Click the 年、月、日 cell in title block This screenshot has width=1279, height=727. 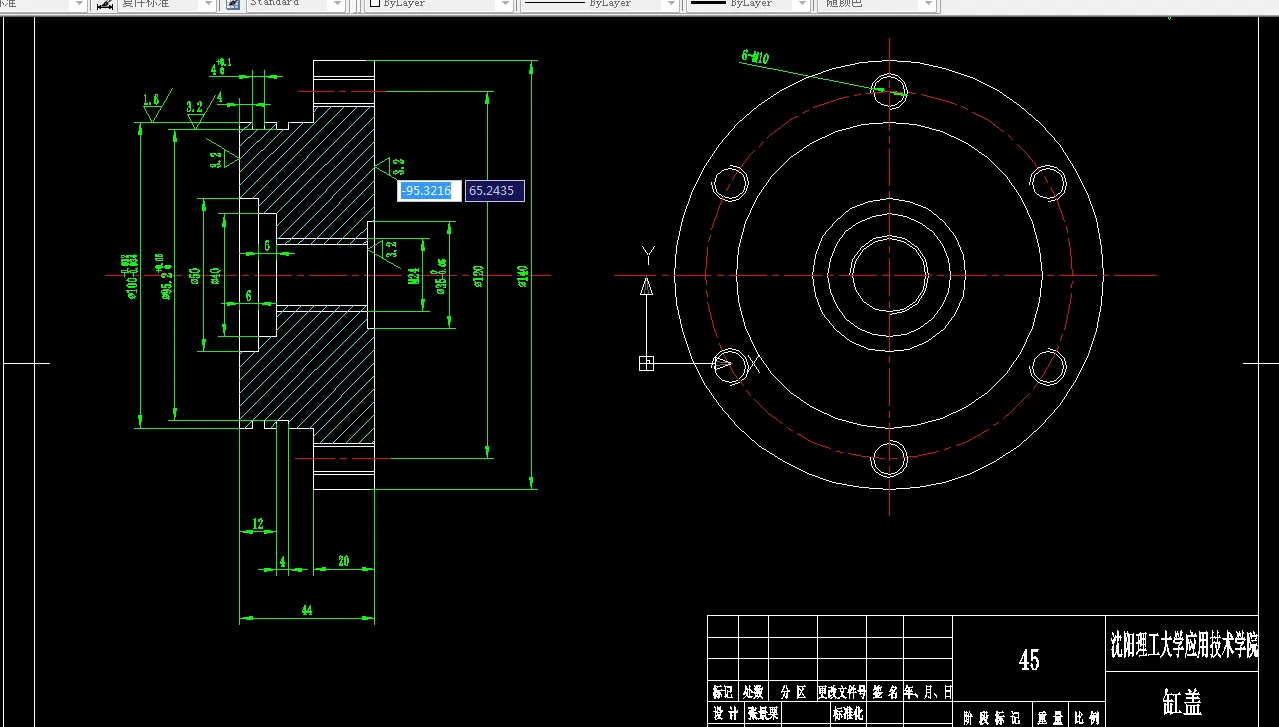928,691
